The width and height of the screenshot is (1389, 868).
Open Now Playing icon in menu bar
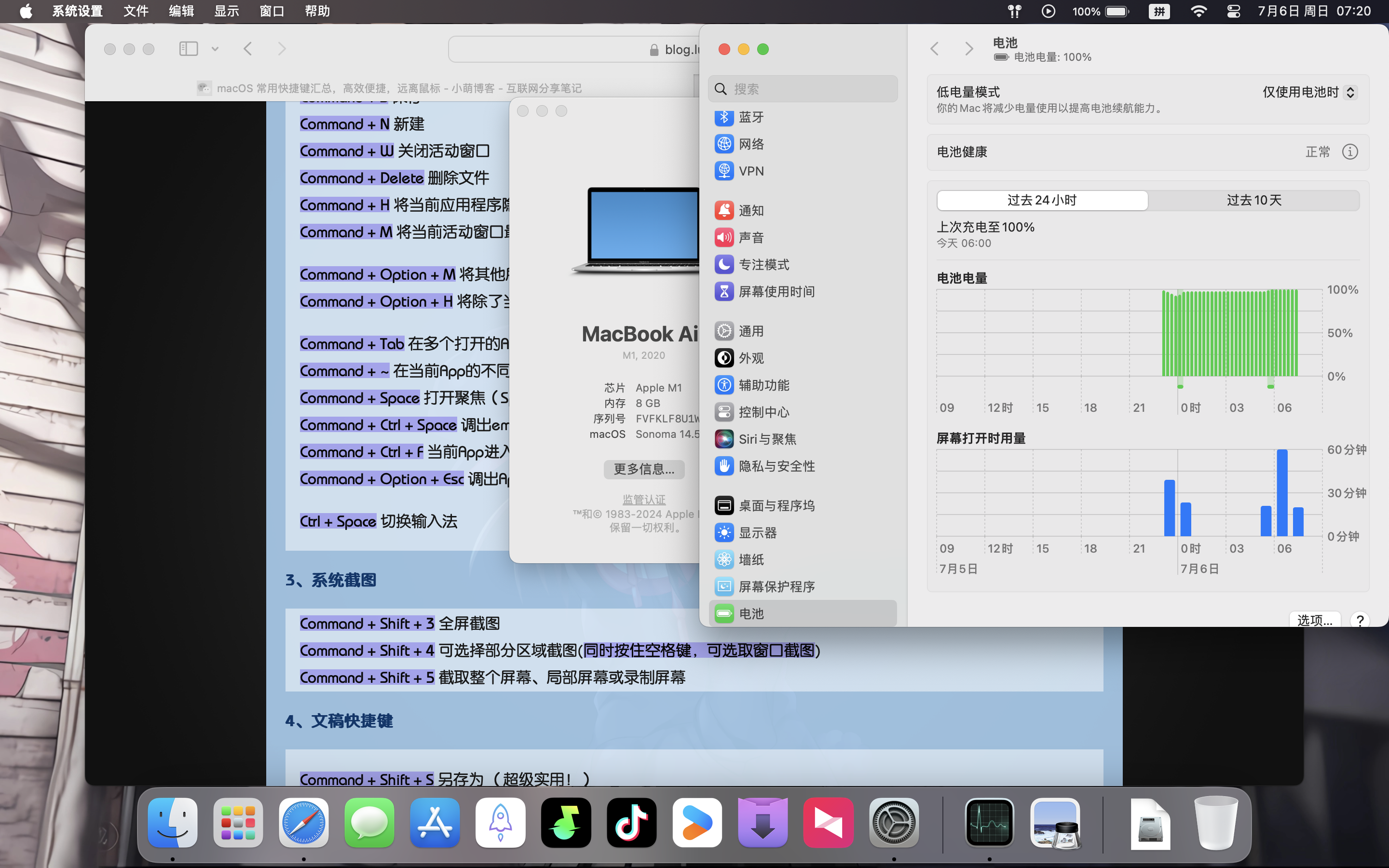pos(1048,11)
